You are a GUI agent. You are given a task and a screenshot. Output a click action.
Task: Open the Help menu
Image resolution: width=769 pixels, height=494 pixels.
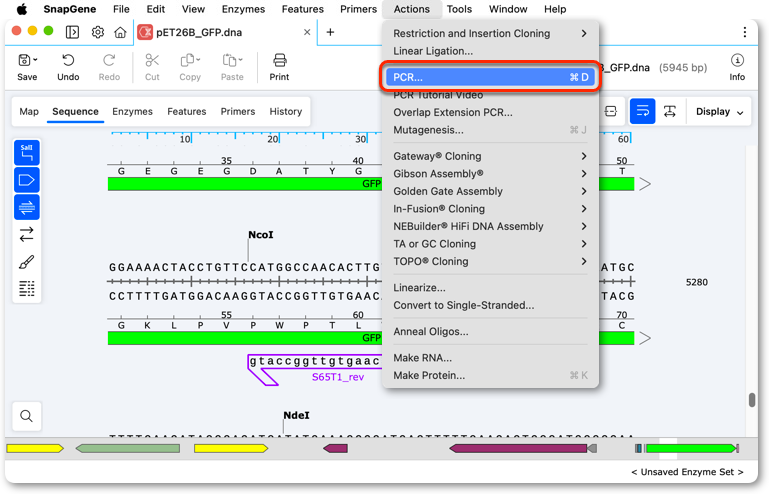pyautogui.click(x=555, y=9)
